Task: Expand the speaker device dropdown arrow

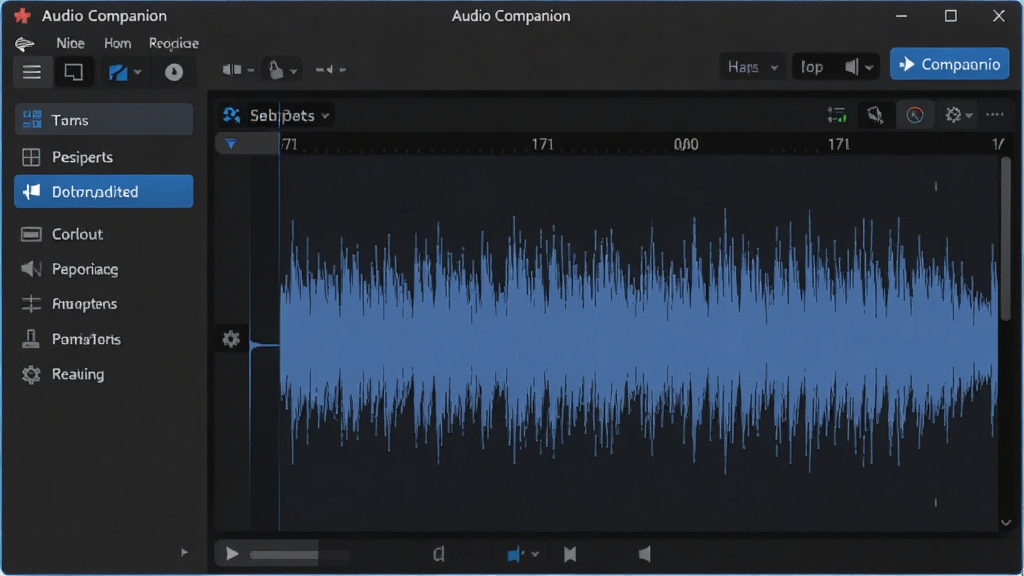Action: (250, 70)
